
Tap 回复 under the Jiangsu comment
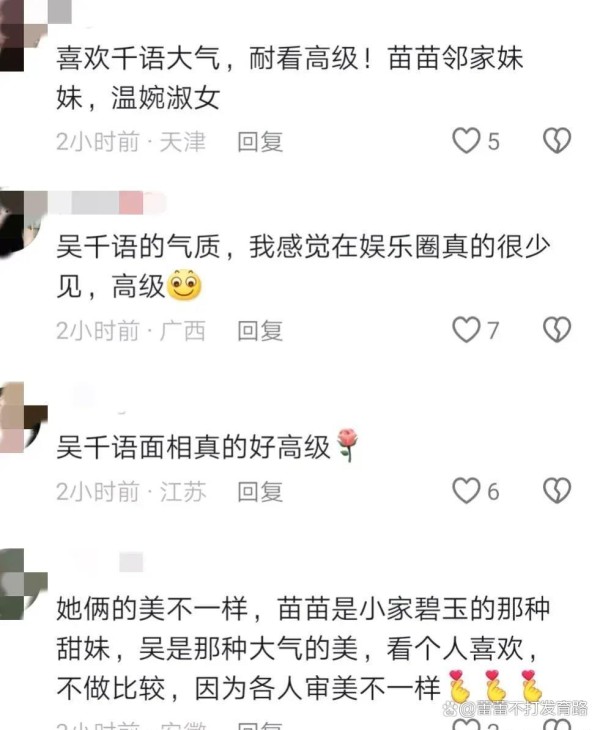tap(260, 492)
